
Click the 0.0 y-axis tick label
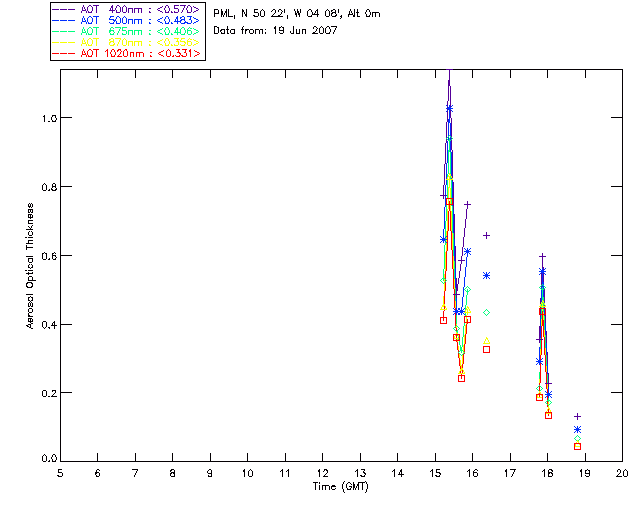click(x=49, y=459)
